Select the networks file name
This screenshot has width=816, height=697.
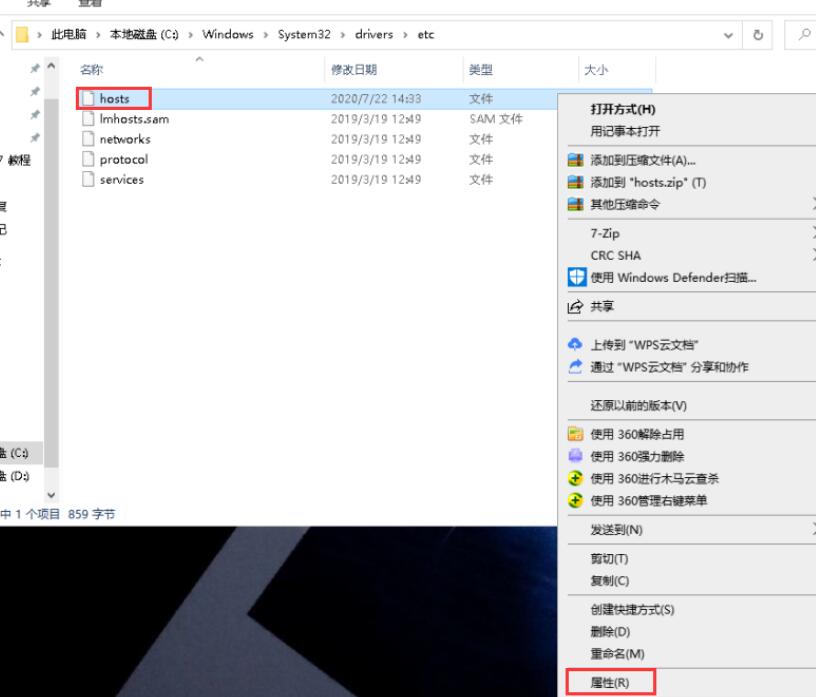pos(125,139)
